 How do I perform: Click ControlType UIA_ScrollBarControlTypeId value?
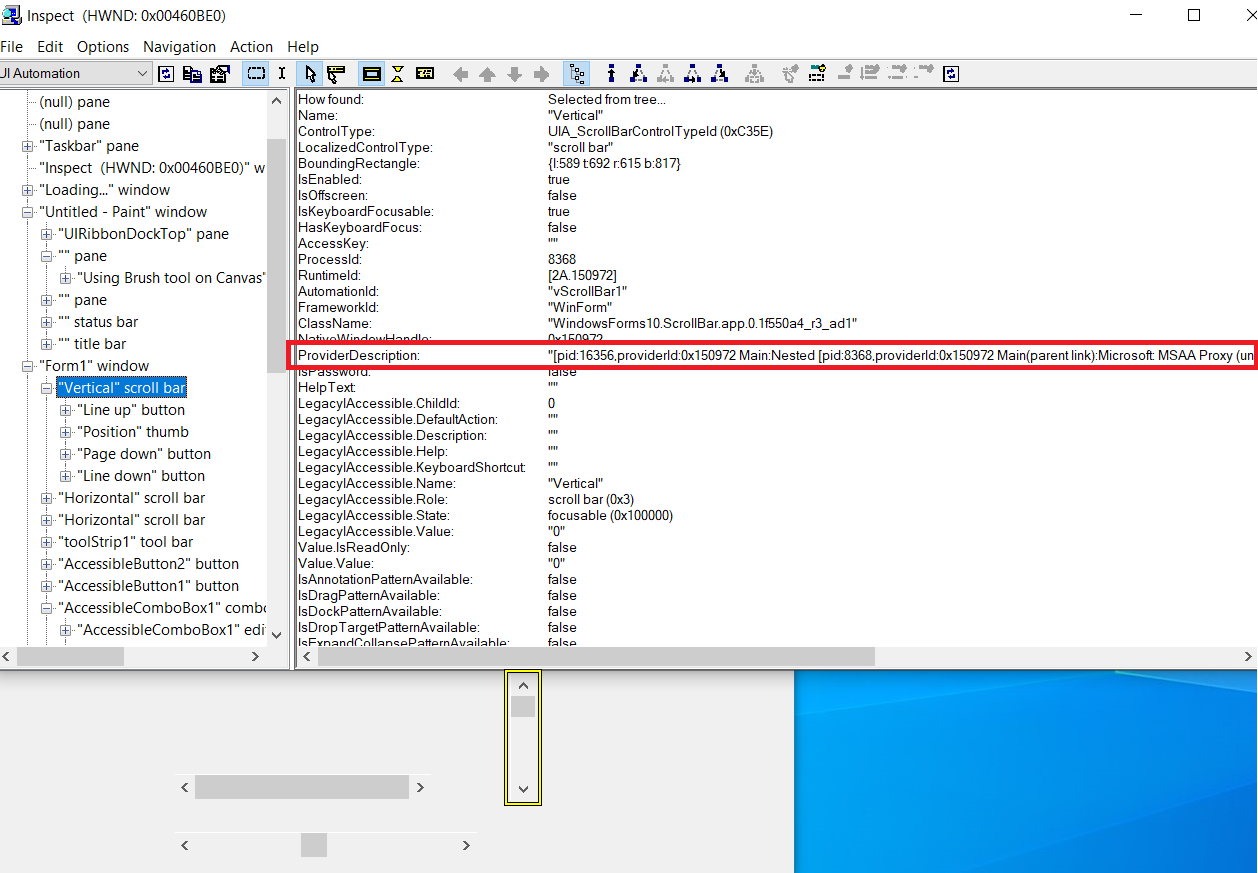coord(660,131)
